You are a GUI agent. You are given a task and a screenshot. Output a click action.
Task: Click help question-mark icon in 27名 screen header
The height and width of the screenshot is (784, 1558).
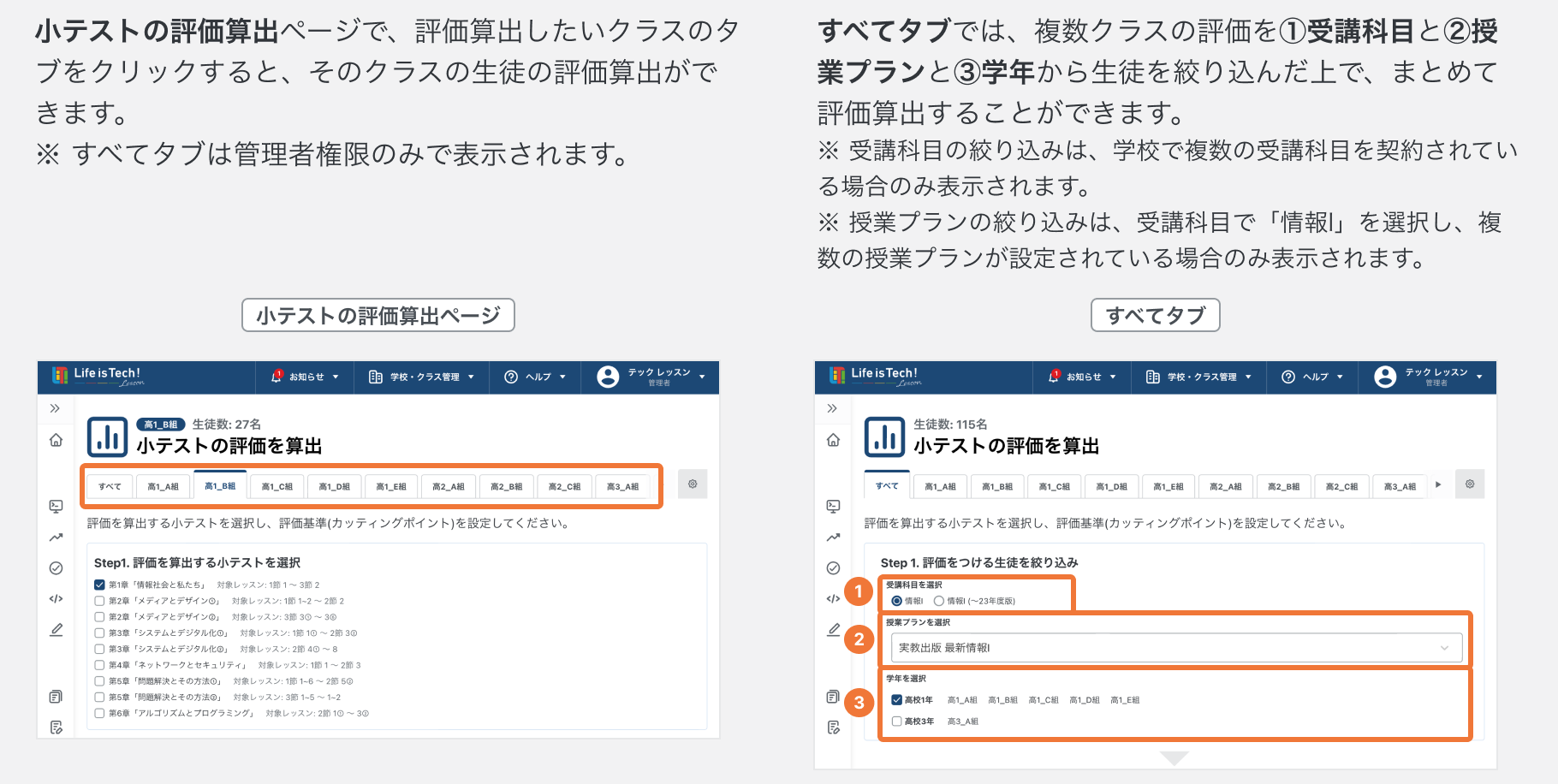tap(511, 377)
